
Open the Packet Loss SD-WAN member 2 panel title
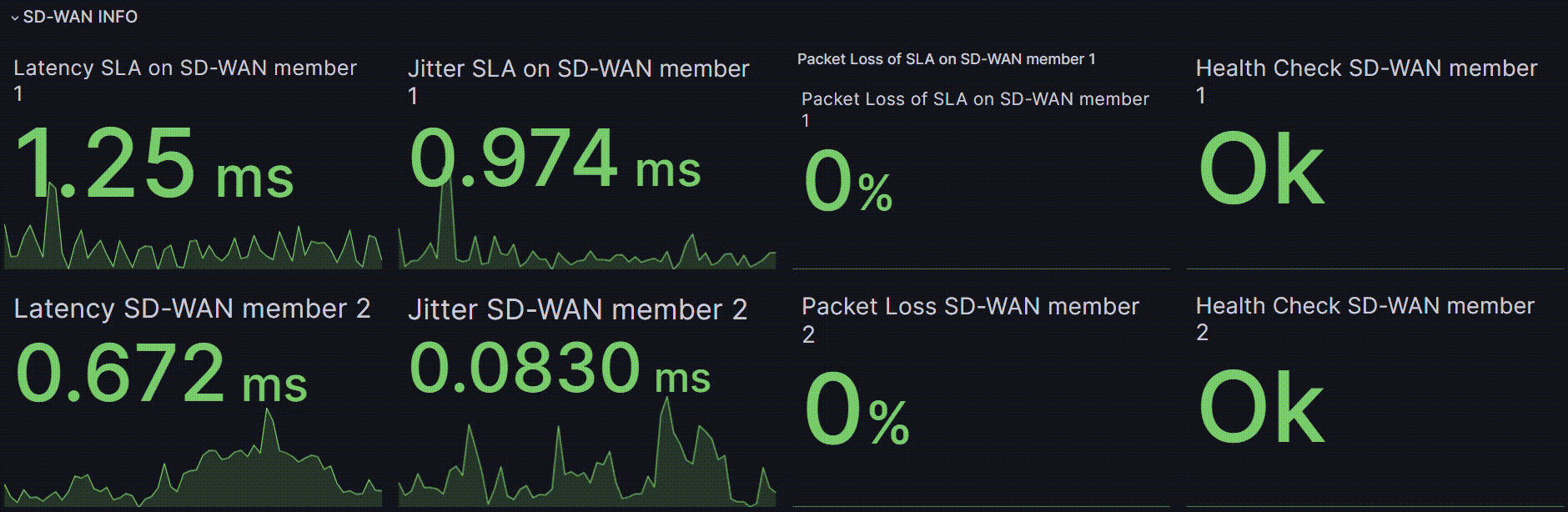[970, 319]
